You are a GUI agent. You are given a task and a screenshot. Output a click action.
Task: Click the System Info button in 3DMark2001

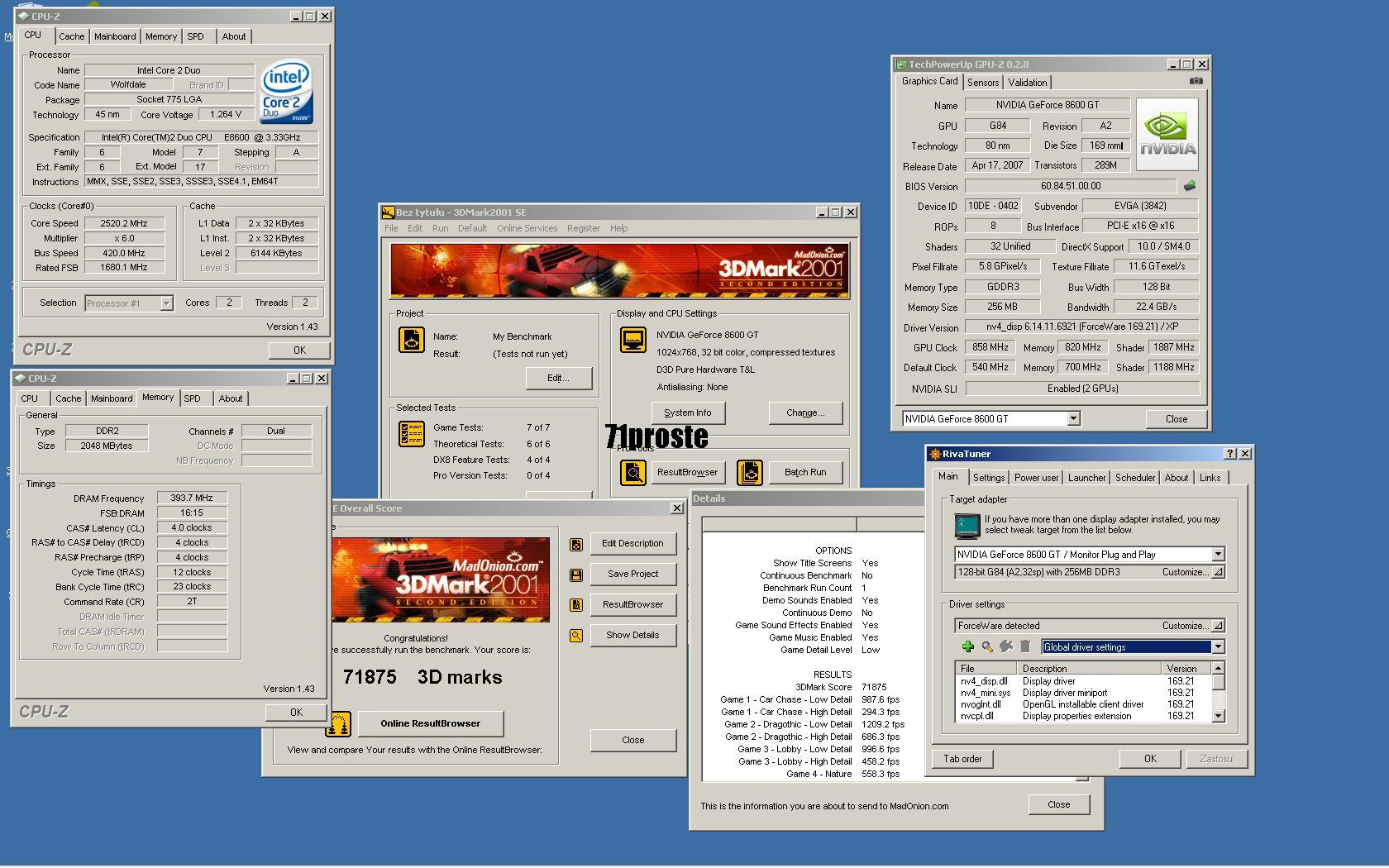click(688, 413)
